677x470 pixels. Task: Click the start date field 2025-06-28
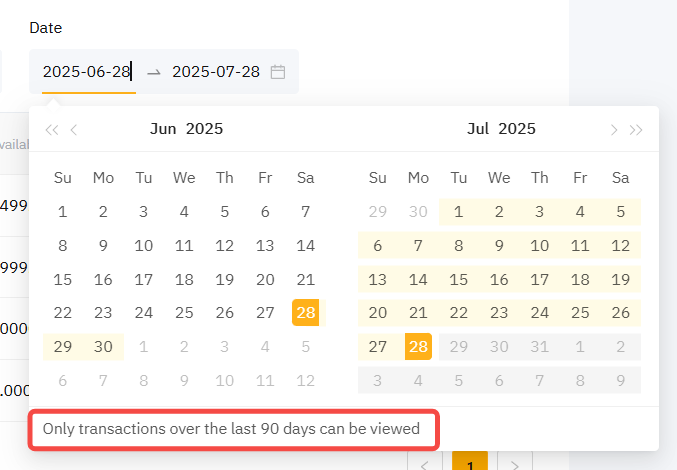coord(87,72)
